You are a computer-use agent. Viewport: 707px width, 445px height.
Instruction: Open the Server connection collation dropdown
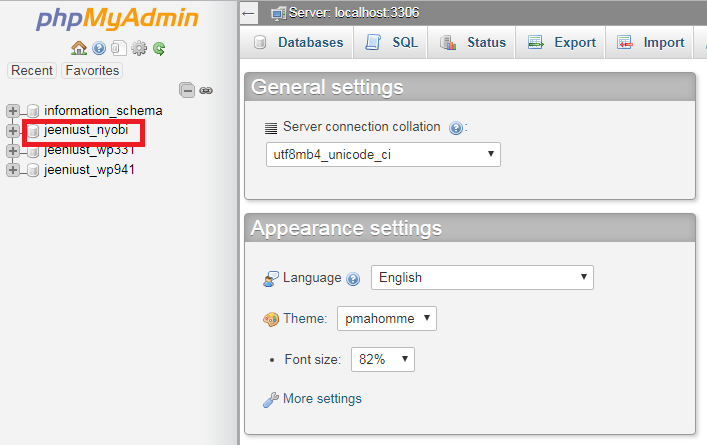point(383,155)
